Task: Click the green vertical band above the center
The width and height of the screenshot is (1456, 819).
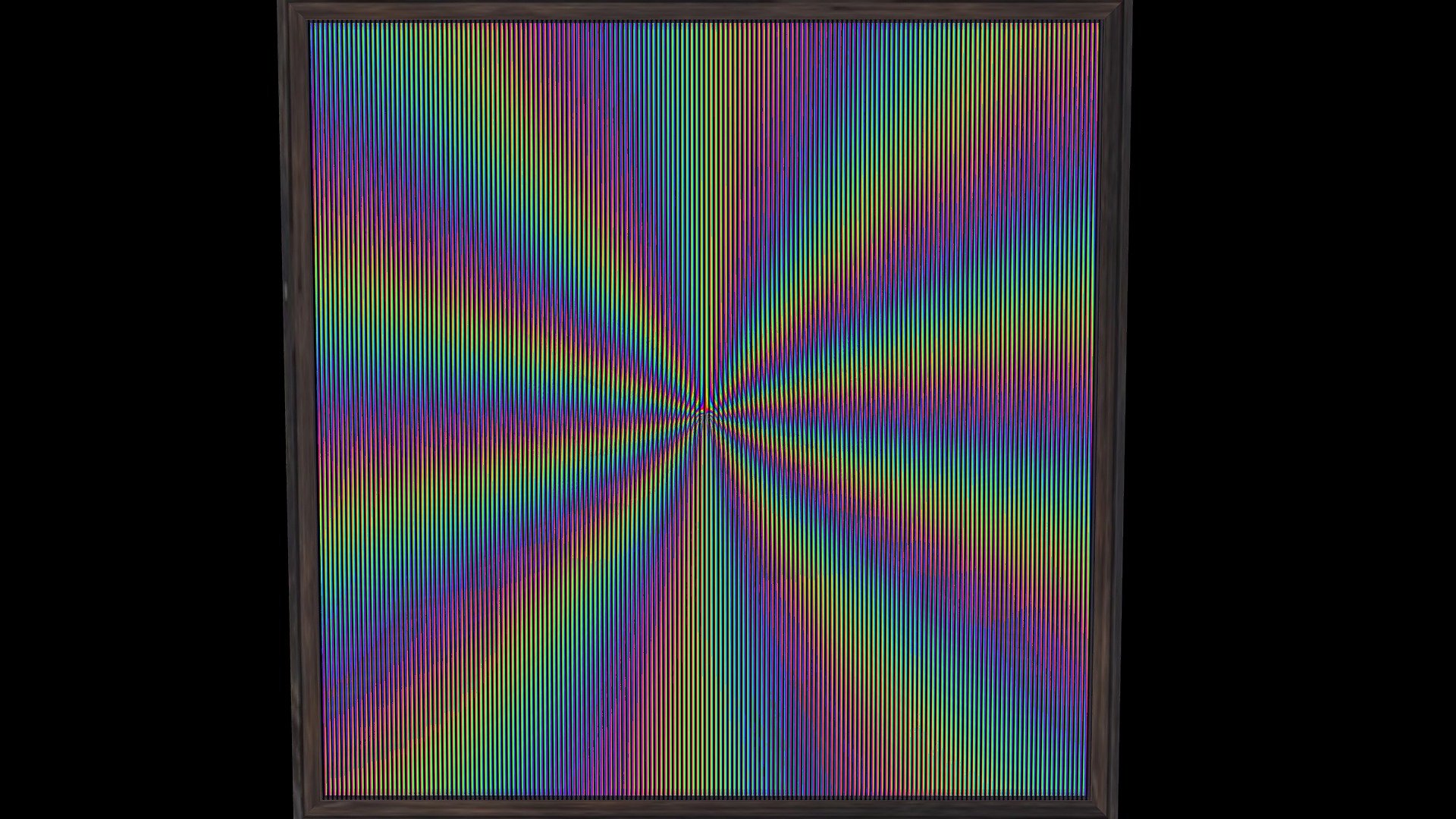Action: 705,197
